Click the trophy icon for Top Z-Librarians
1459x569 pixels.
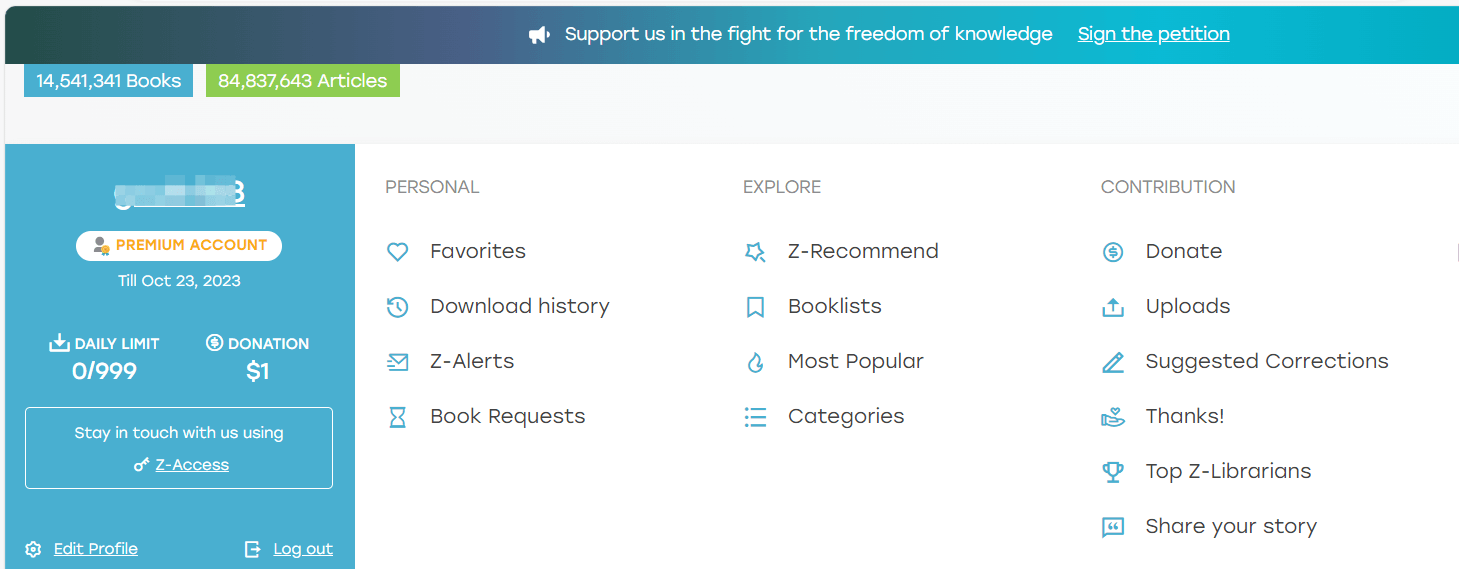pyautogui.click(x=1113, y=472)
